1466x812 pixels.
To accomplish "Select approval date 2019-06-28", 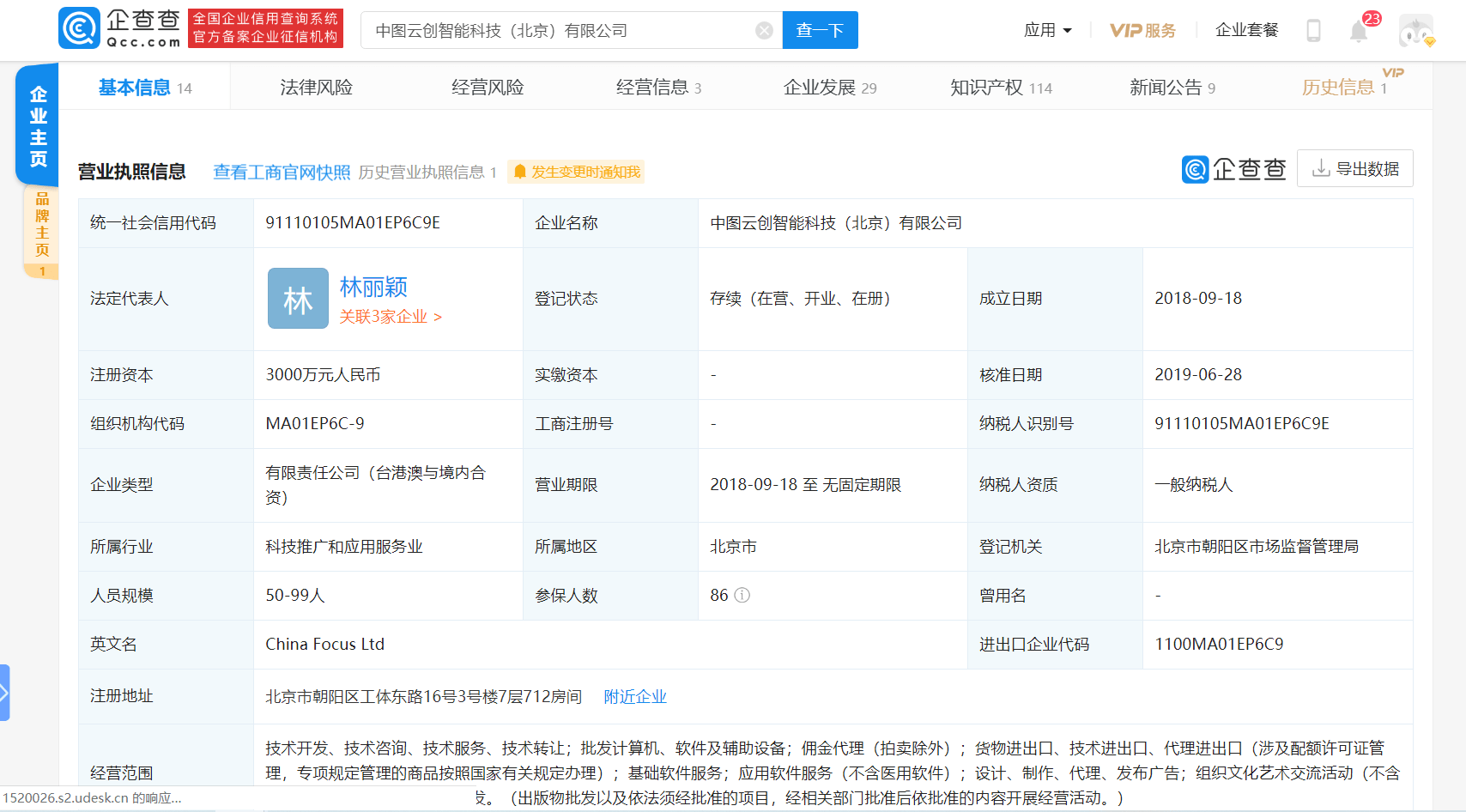I will click(1198, 375).
